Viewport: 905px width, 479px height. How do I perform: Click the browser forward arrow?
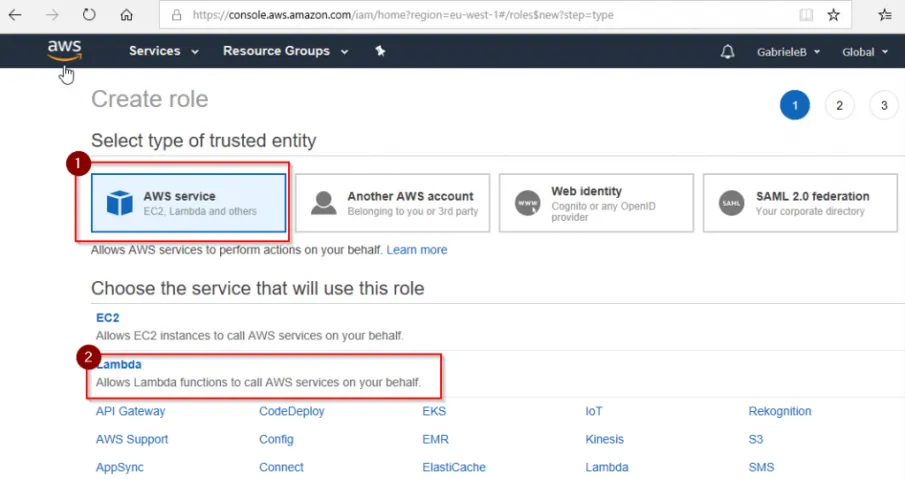(52, 14)
